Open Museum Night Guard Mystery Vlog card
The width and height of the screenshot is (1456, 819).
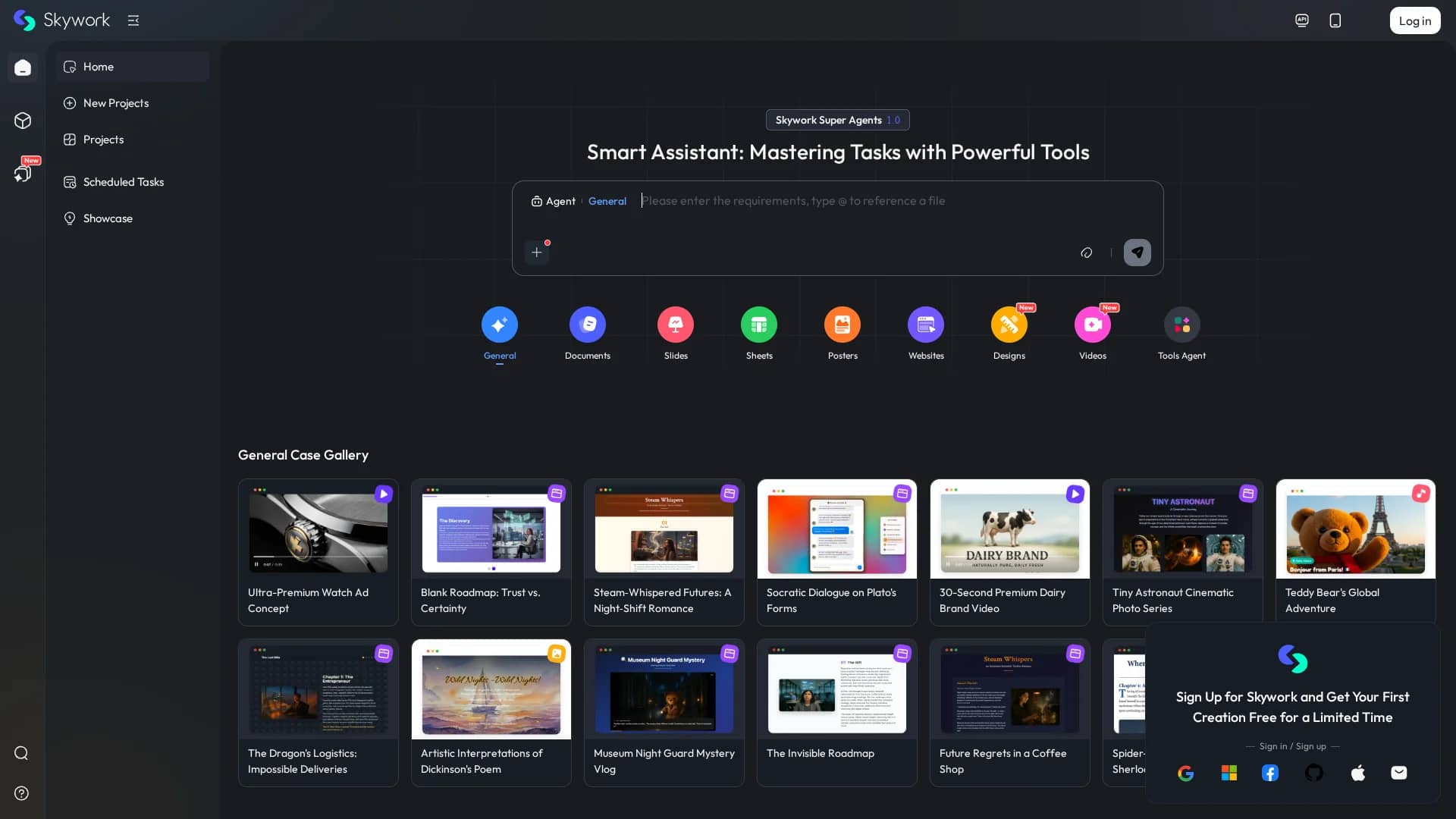point(664,713)
